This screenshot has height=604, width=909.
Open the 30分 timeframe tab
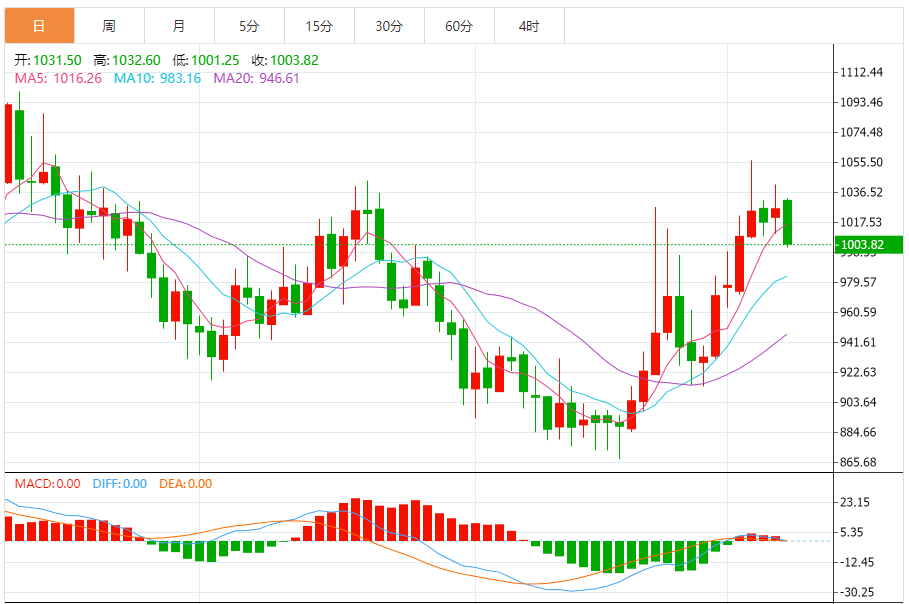(390, 26)
